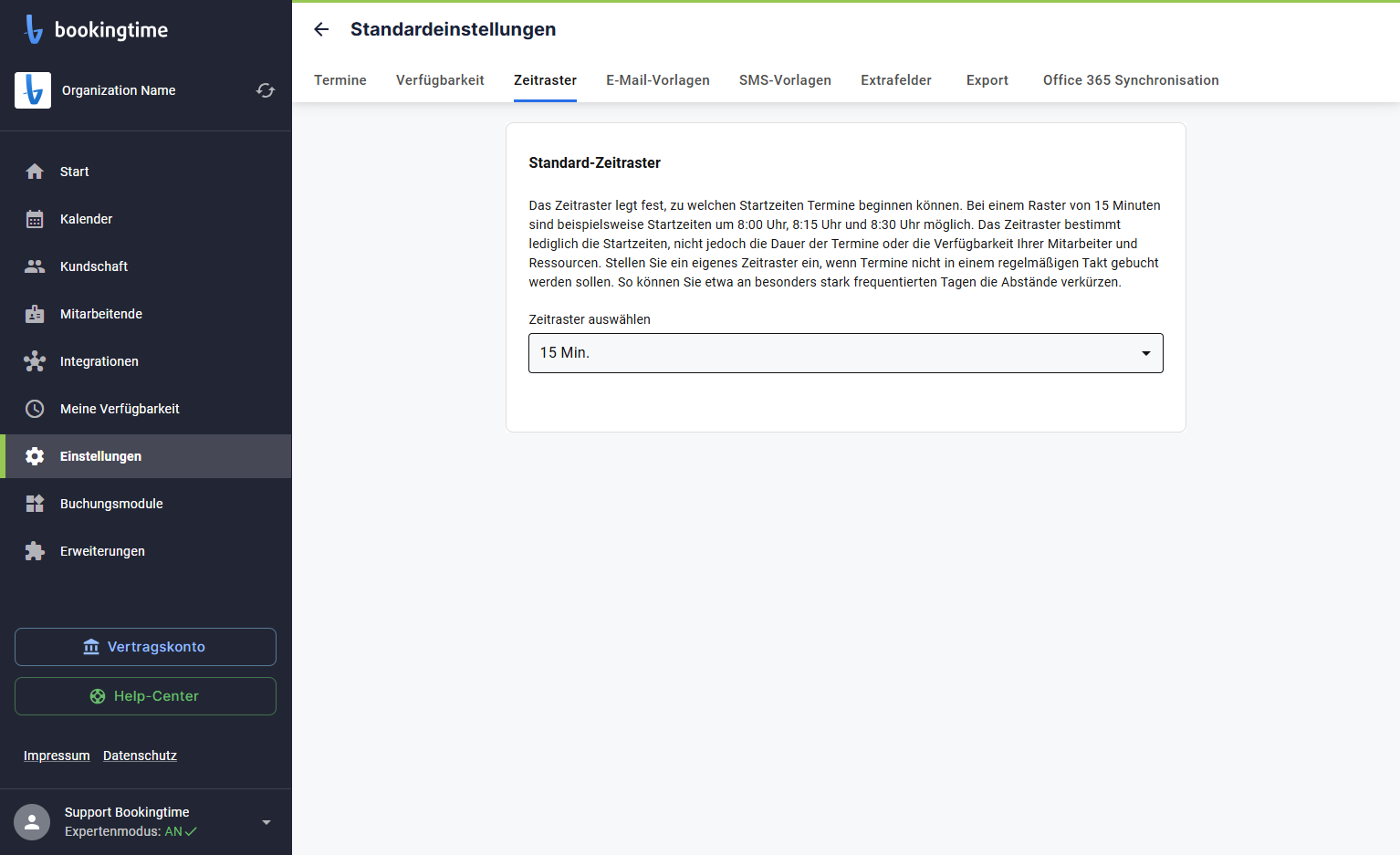Open the Vertragskonto button
Viewport: 1400px width, 855px height.
tap(145, 647)
